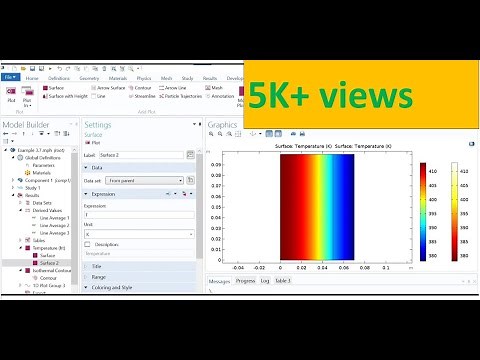The height and width of the screenshot is (360, 480).
Task: Open the Results ribbon tab
Action: coord(210,78)
